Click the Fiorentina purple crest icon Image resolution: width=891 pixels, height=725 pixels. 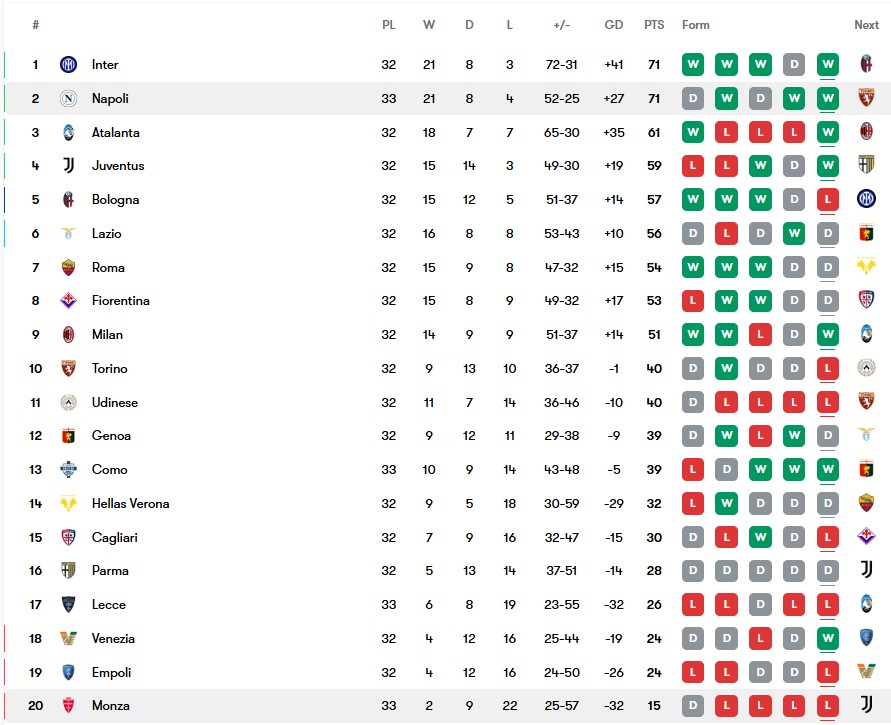[x=68, y=301]
